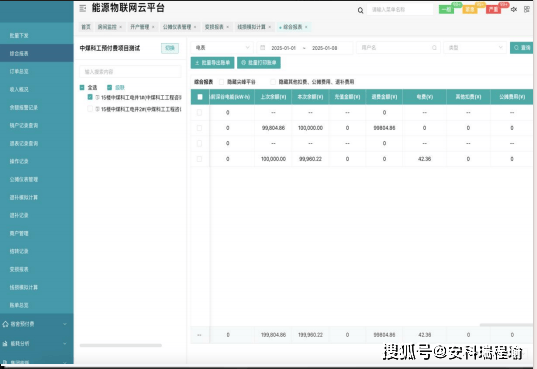Close the 房间监控 tab with its x
Image resolution: width=537 pixels, height=369 pixels.
pyautogui.click(x=120, y=27)
